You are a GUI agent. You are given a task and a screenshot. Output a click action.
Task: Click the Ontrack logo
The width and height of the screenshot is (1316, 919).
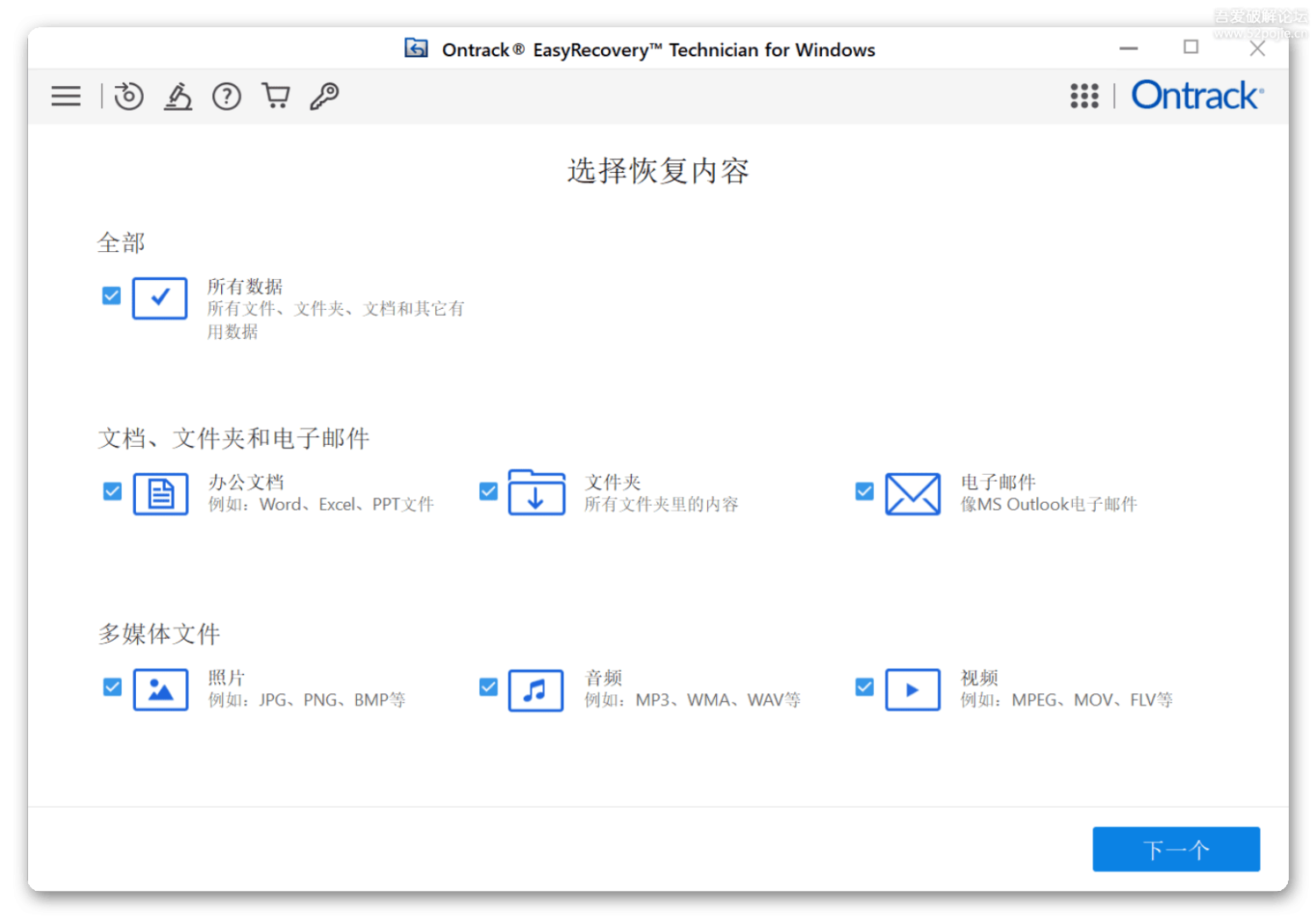1198,95
